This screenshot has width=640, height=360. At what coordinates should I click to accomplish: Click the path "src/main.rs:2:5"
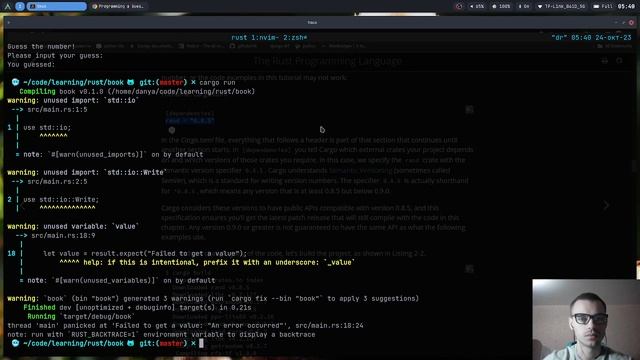coord(57,182)
